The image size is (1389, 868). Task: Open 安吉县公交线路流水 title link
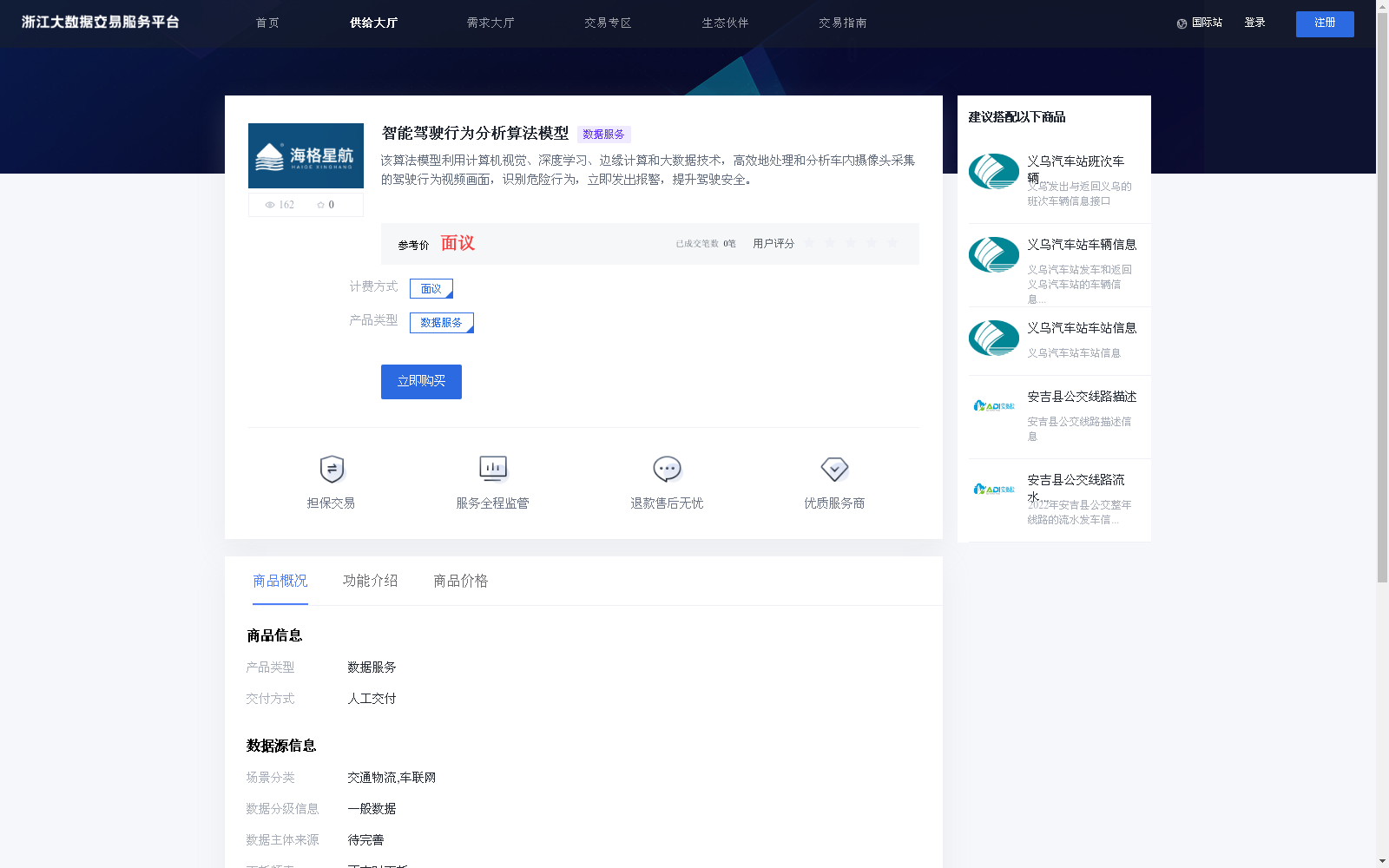(1076, 488)
